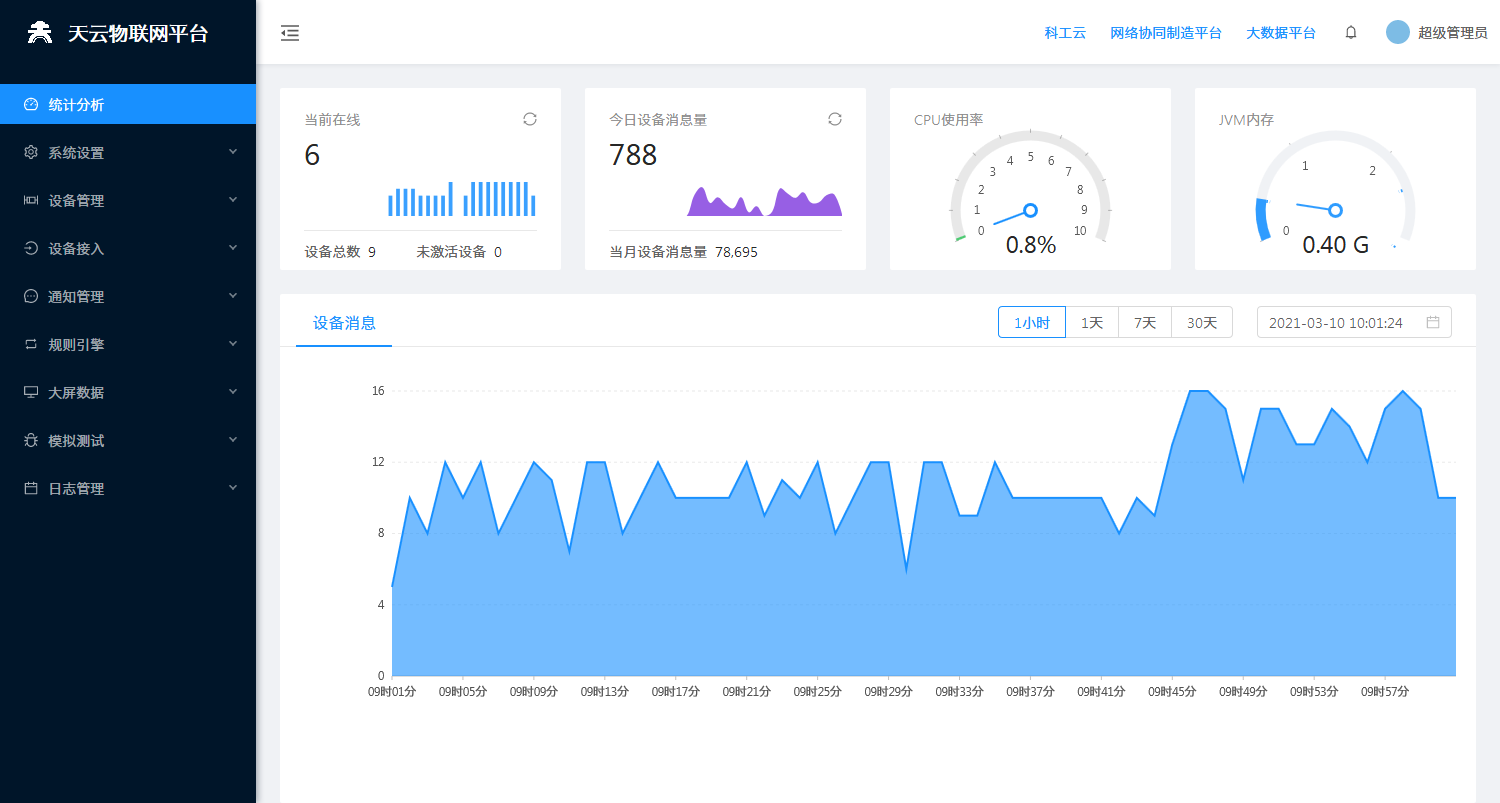Expand the 设备管理 menu chevron

(233, 200)
